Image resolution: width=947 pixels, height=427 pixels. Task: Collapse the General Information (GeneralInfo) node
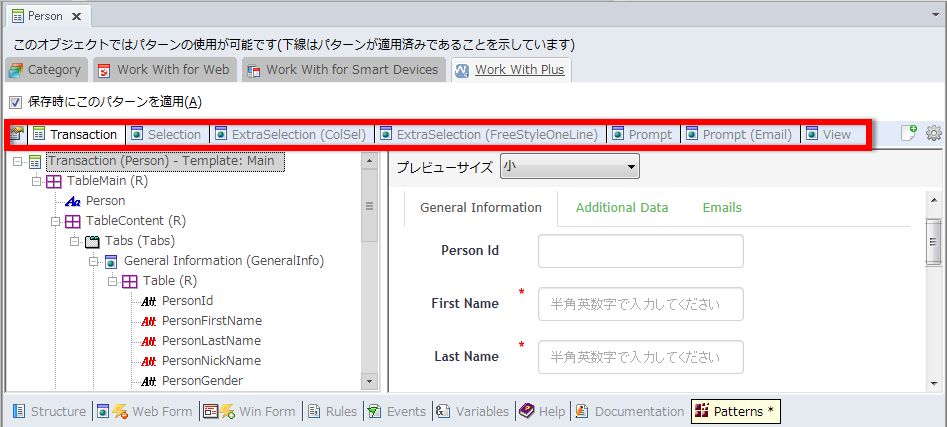pyautogui.click(x=94, y=261)
